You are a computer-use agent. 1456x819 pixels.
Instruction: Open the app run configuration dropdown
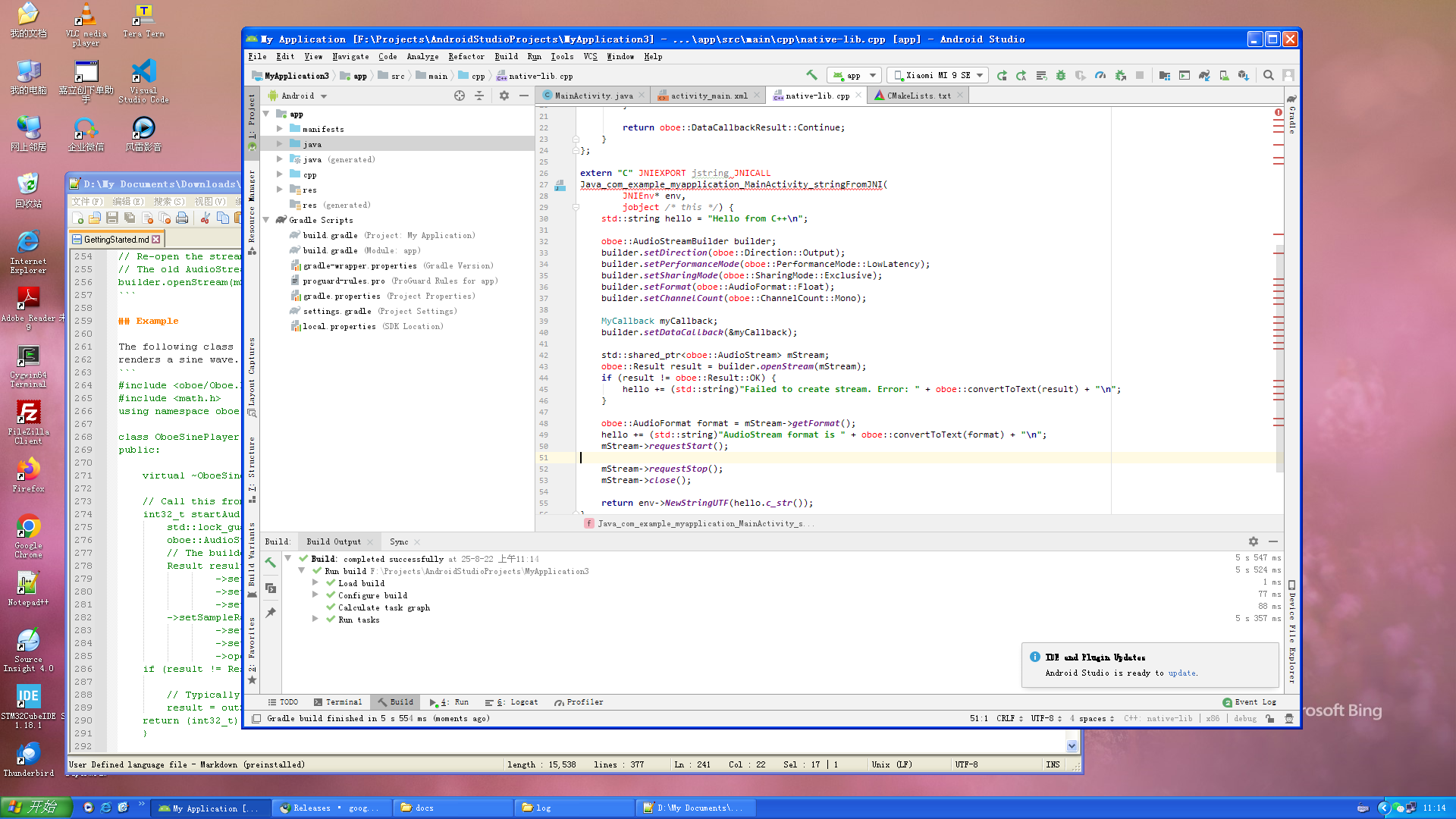coord(854,75)
